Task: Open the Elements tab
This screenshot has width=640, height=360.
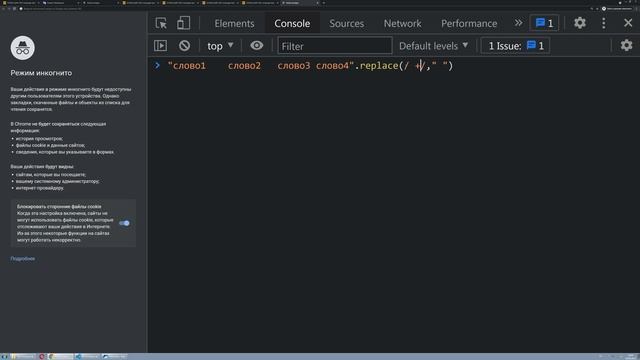Action: [234, 23]
